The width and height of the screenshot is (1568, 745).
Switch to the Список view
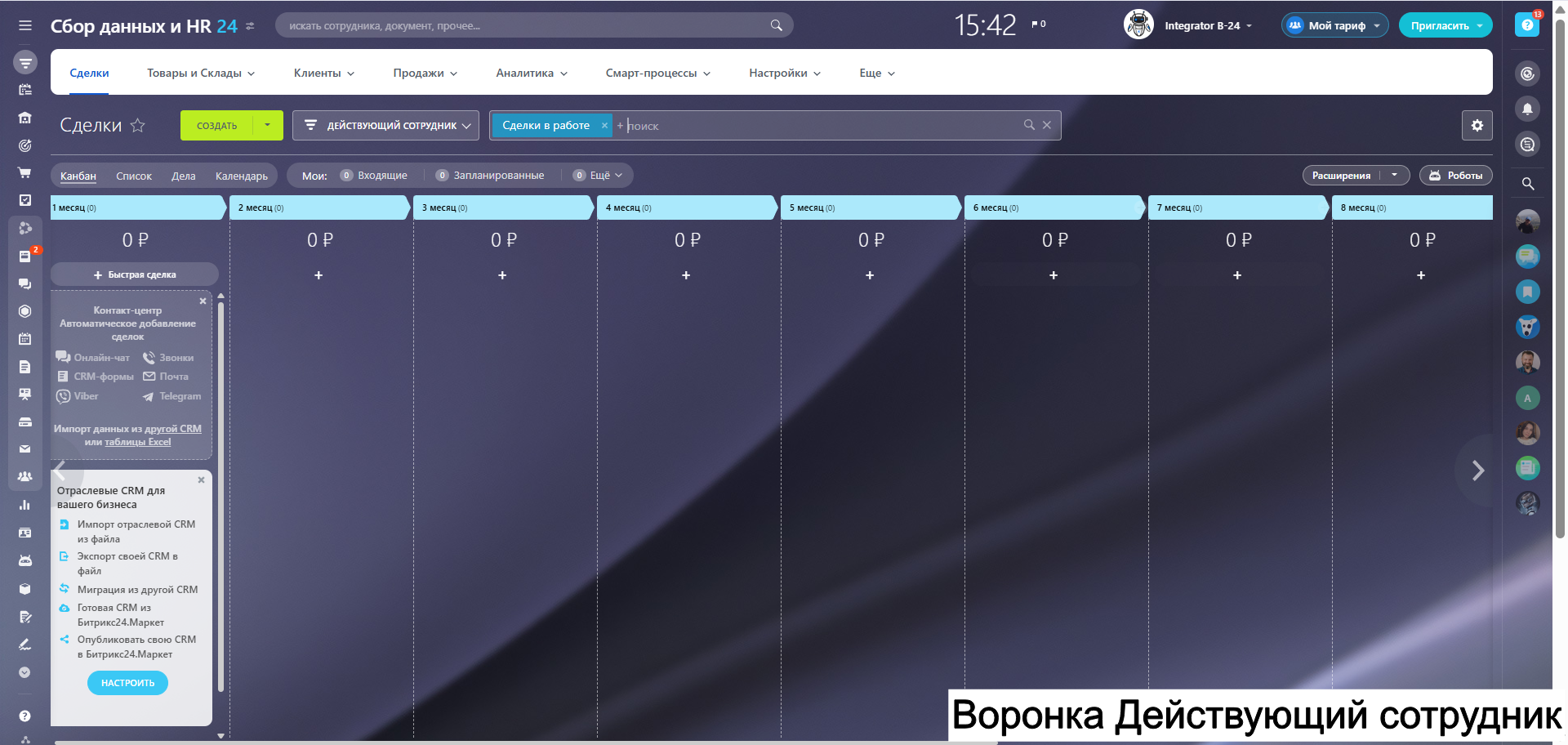pyautogui.click(x=134, y=176)
